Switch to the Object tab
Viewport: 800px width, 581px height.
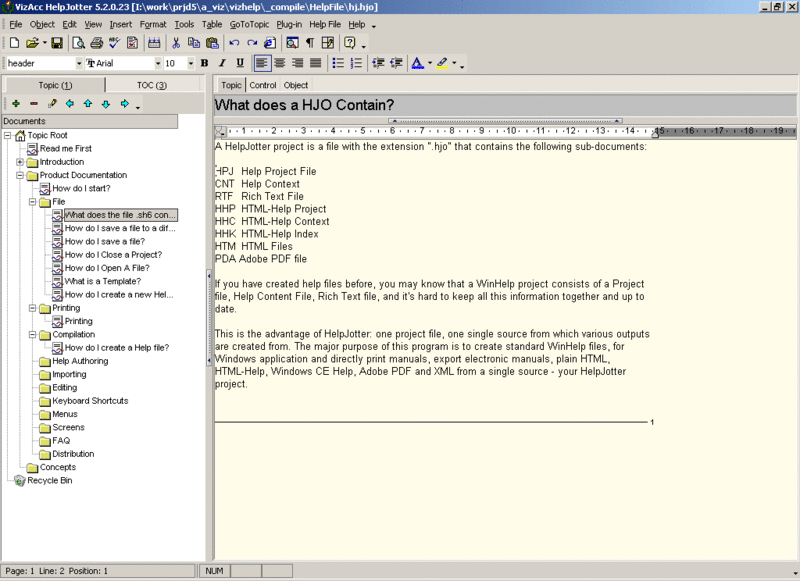point(296,85)
